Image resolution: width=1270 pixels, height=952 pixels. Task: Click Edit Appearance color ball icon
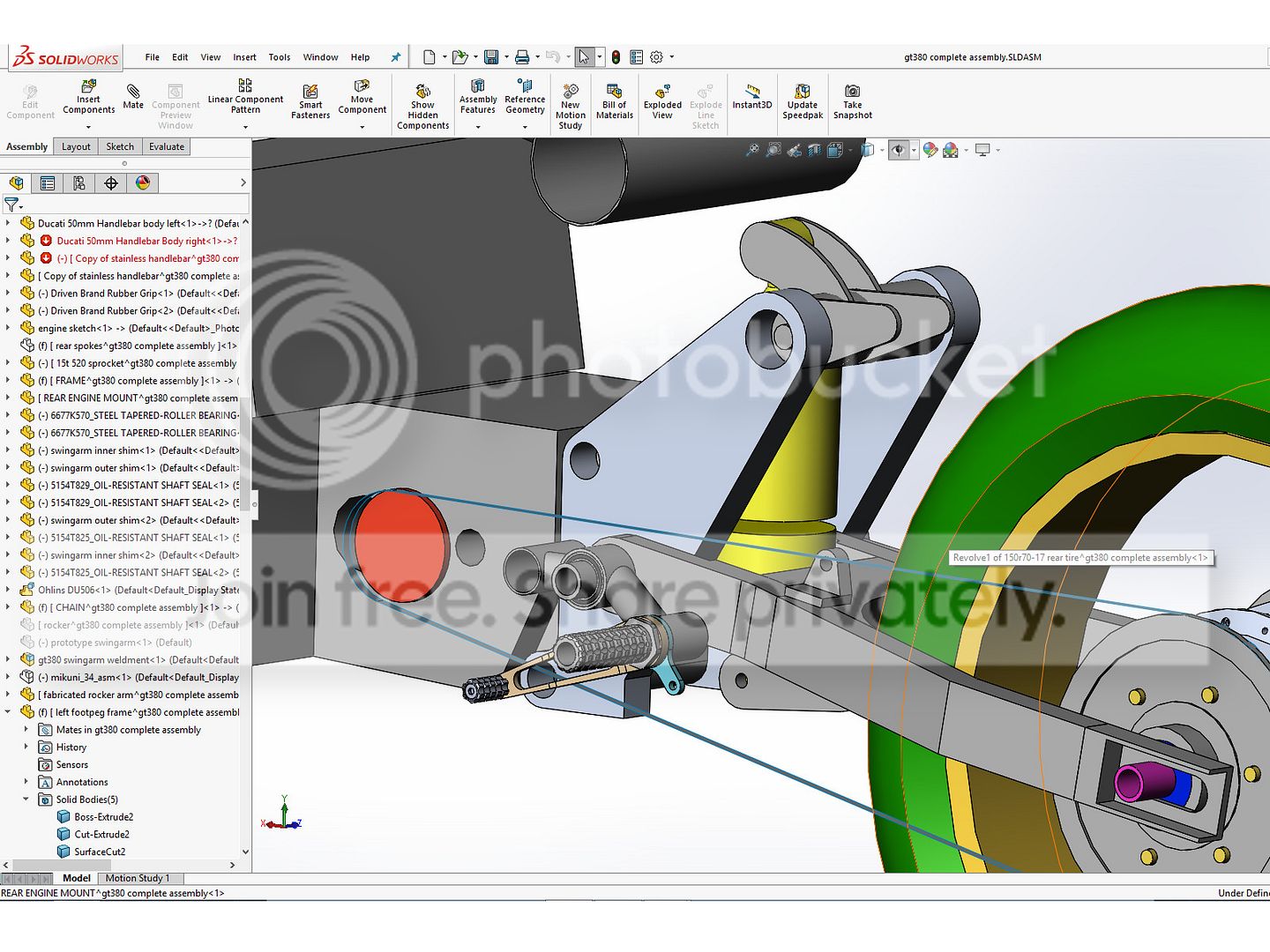click(x=930, y=150)
